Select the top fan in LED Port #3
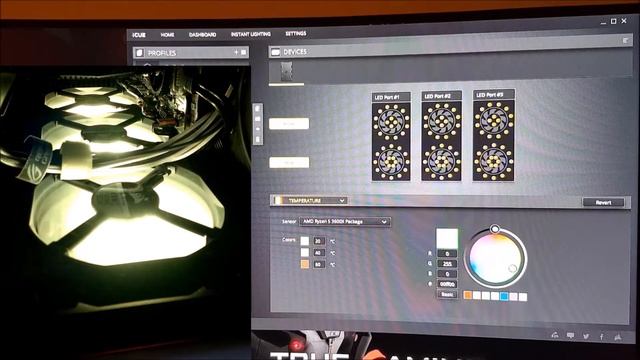 pyautogui.click(x=494, y=120)
